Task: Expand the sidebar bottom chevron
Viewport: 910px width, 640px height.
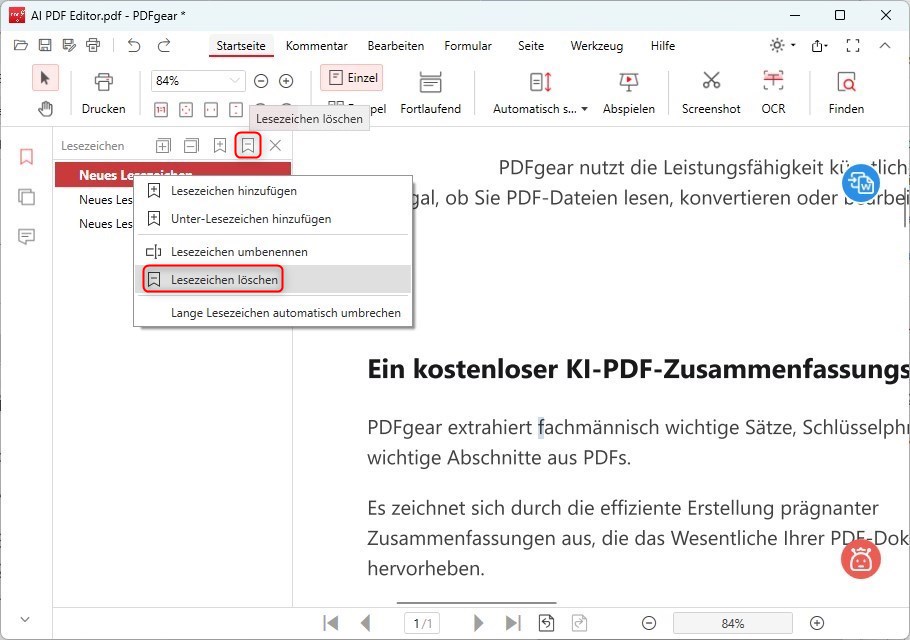Action: pos(25,619)
